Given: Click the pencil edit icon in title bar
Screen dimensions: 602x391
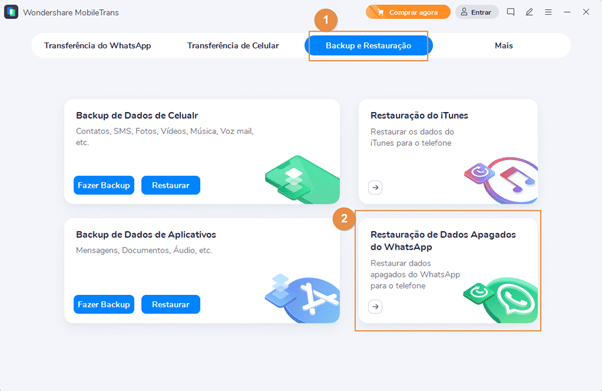Looking at the screenshot, I should [529, 12].
